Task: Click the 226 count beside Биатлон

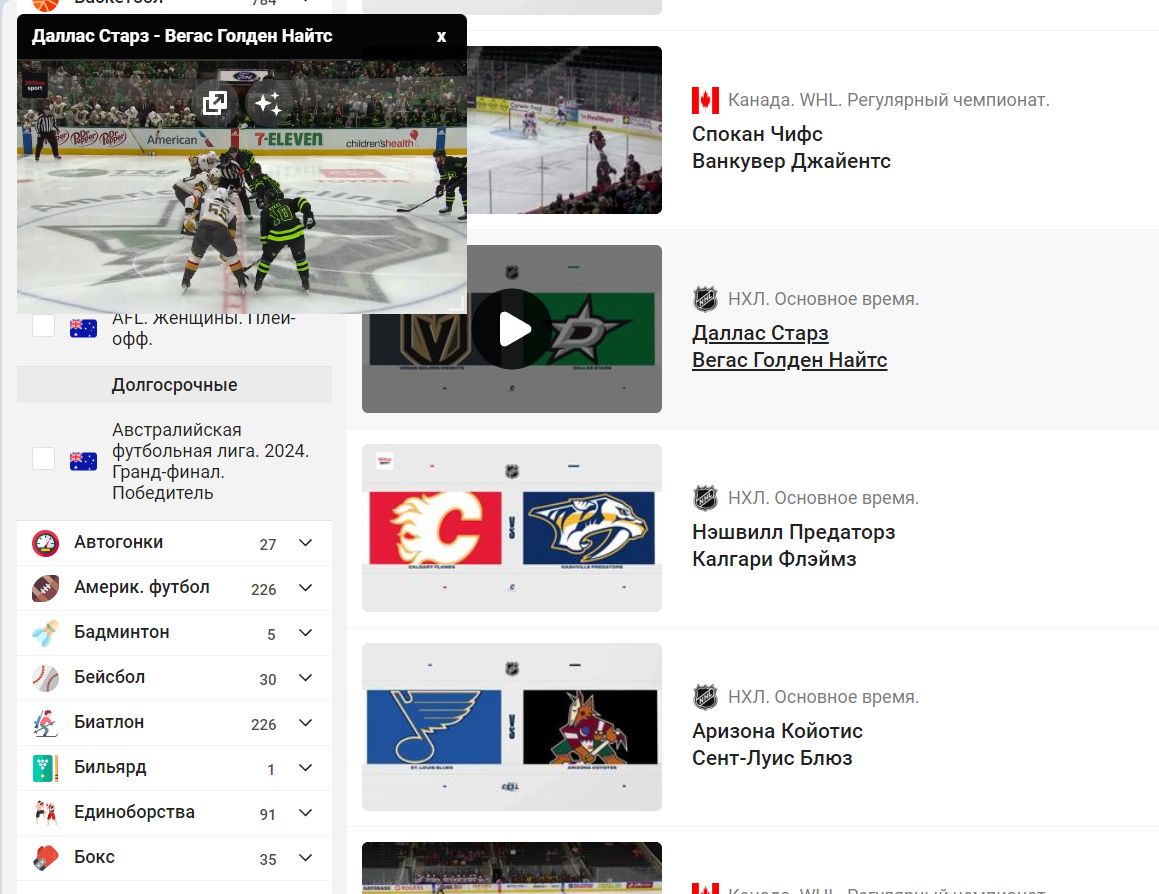Action: [264, 725]
